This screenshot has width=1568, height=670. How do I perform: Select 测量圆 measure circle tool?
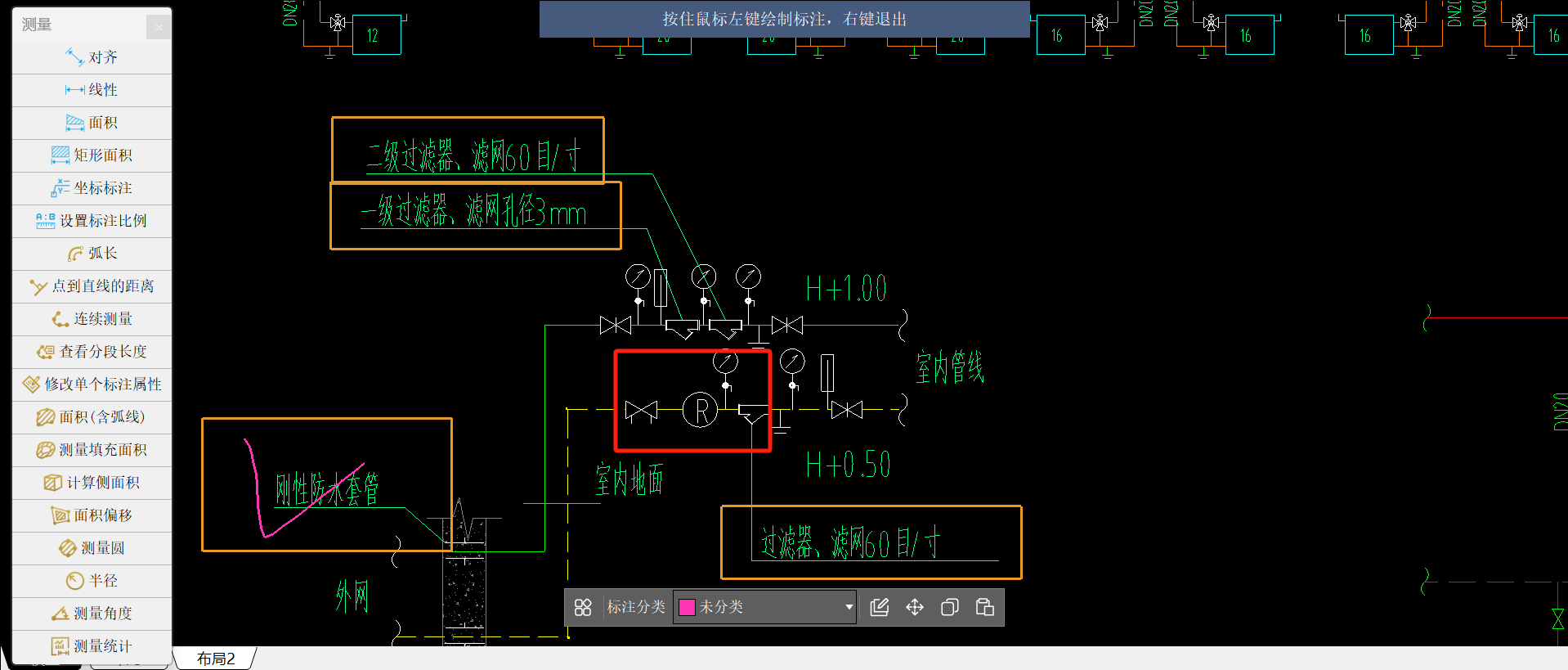92,548
